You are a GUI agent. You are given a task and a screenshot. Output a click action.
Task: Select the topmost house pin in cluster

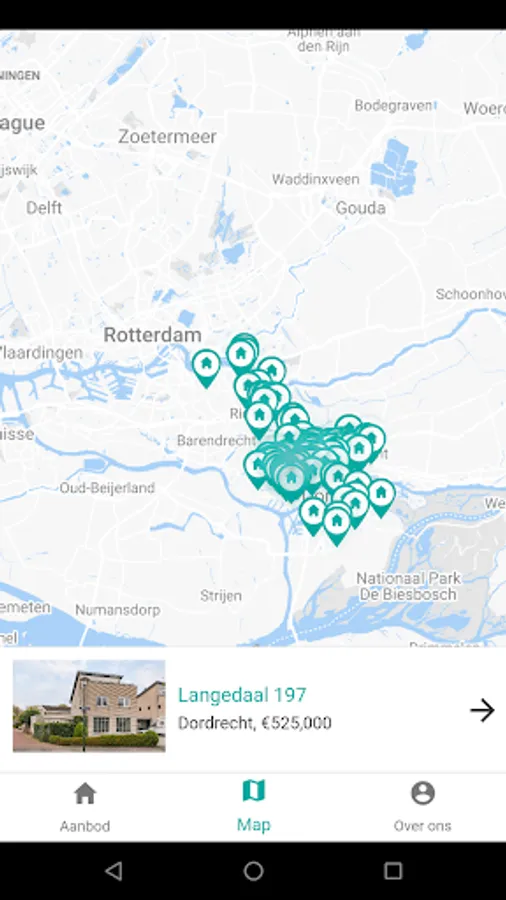(x=242, y=351)
